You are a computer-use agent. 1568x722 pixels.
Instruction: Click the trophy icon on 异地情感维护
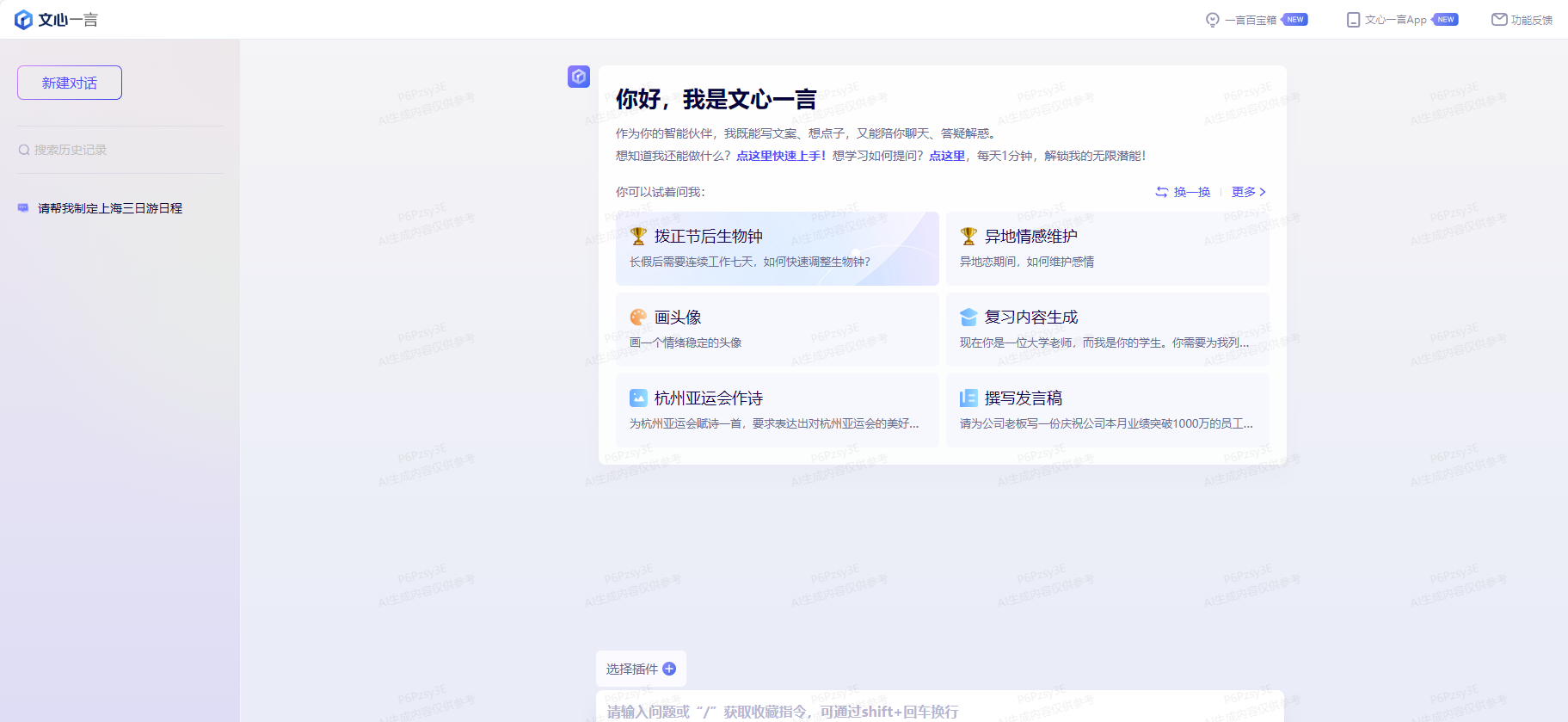pos(968,236)
